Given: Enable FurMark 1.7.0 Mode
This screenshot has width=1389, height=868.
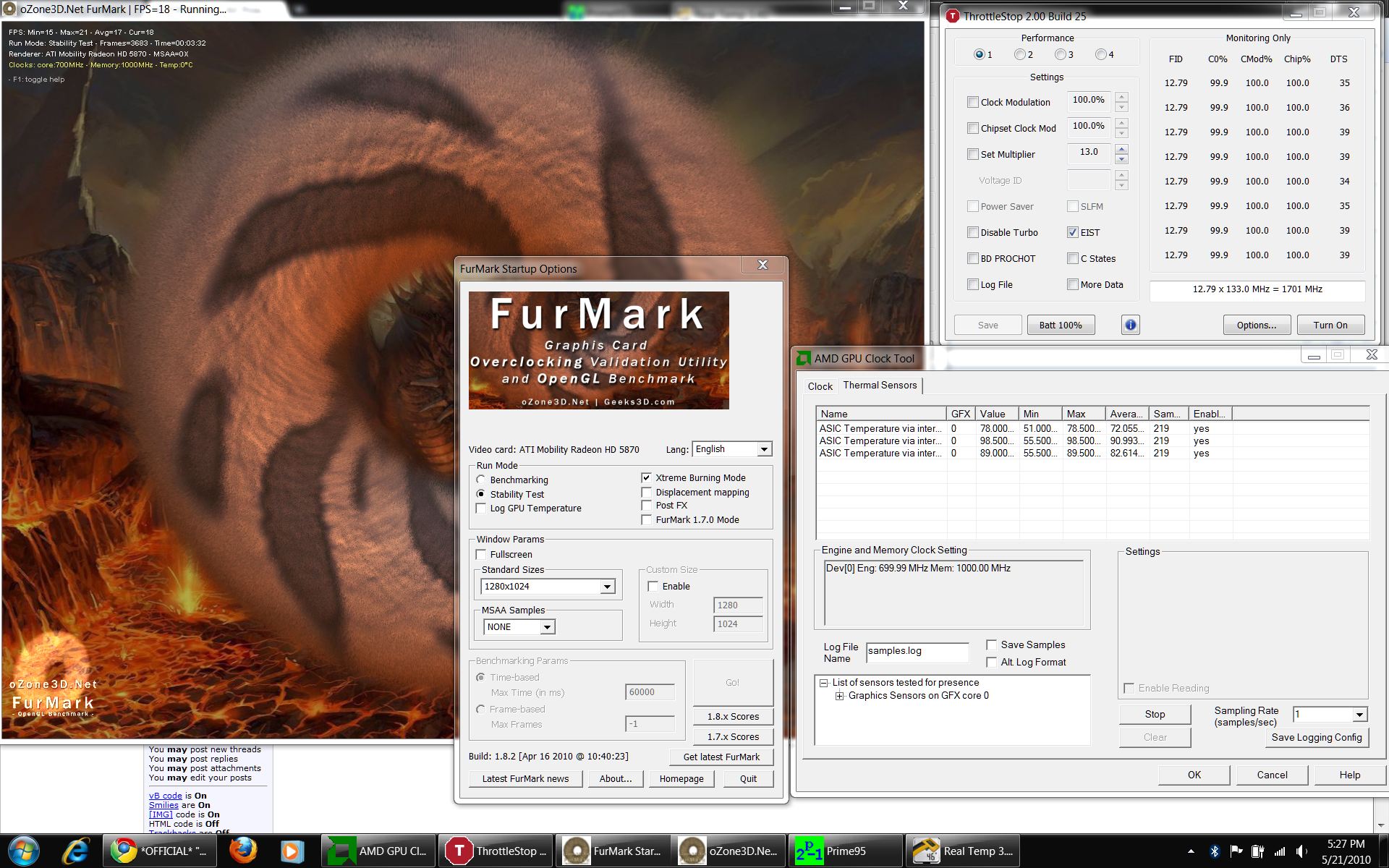Looking at the screenshot, I should [x=647, y=519].
